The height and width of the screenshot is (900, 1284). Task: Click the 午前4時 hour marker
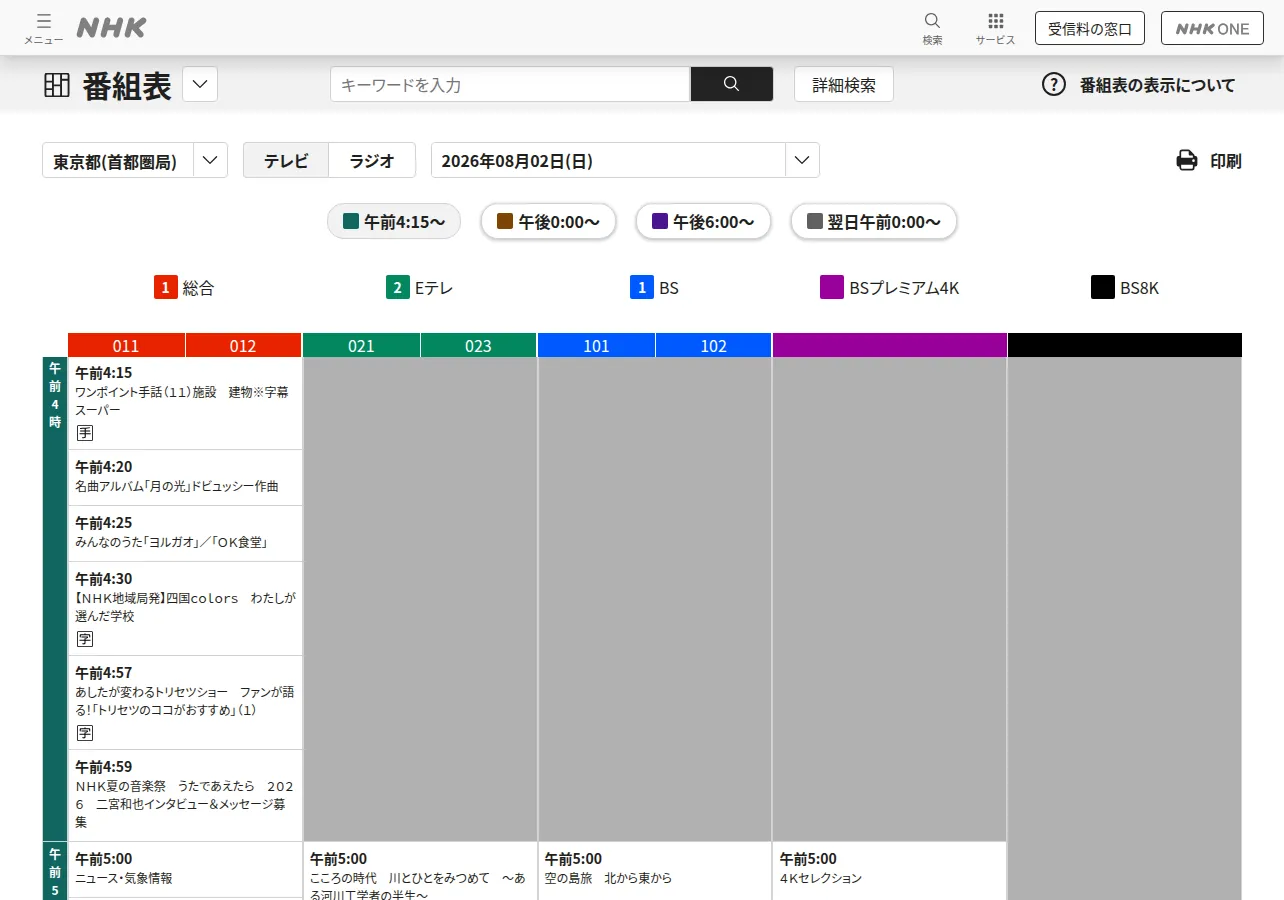[55, 395]
